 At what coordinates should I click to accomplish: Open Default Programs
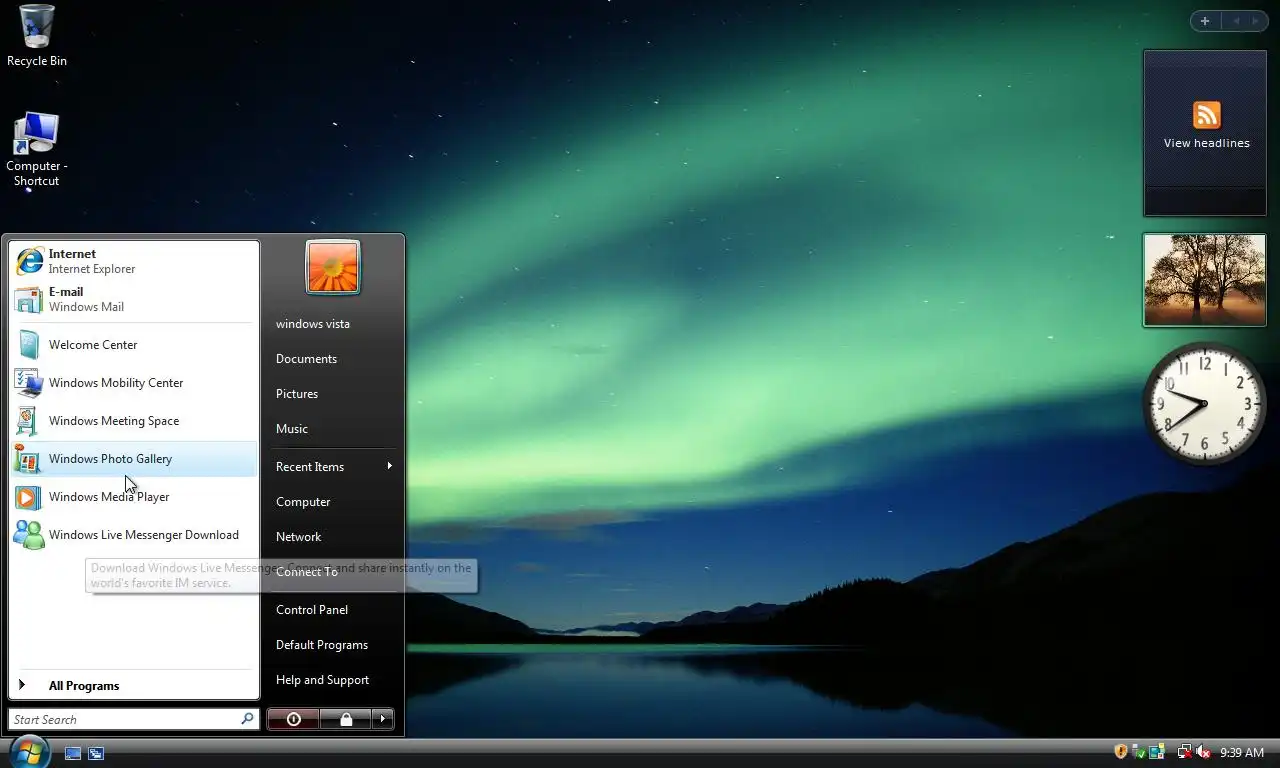333,645
